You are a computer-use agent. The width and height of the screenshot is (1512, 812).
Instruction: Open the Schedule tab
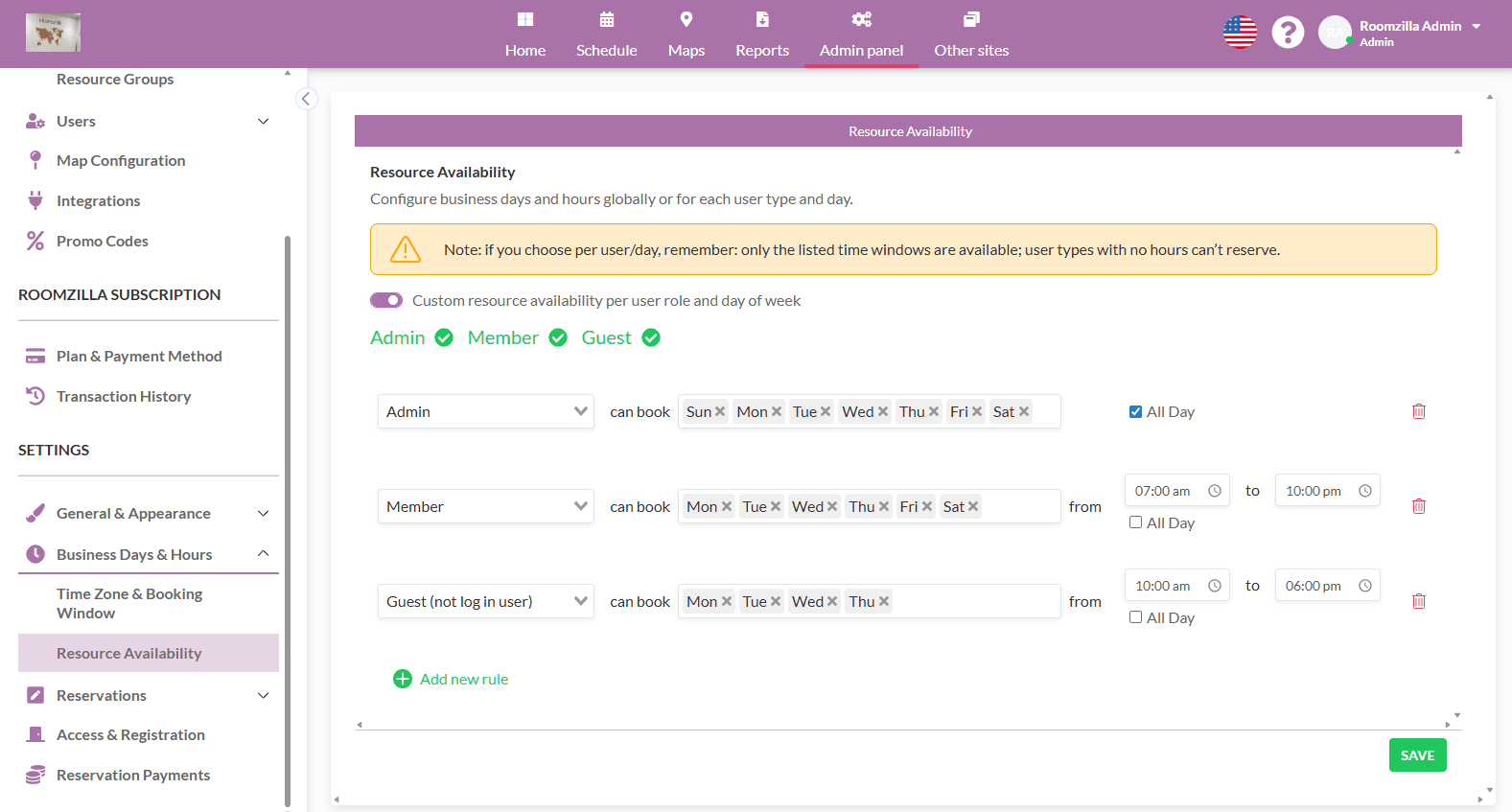point(606,35)
